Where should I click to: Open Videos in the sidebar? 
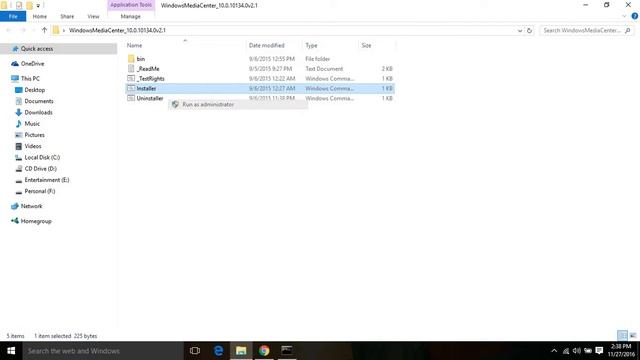tap(33, 146)
